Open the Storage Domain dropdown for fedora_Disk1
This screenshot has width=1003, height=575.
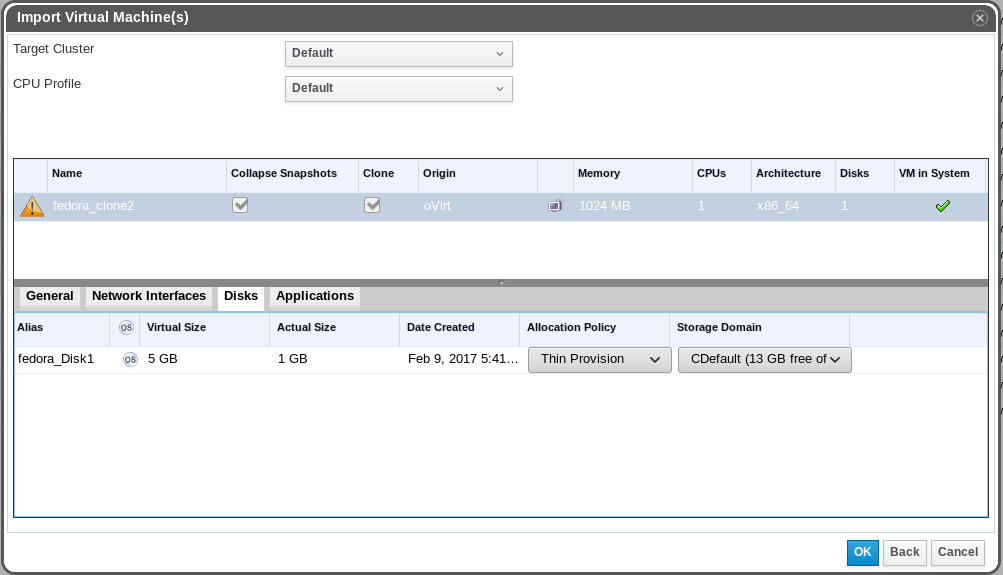764,359
